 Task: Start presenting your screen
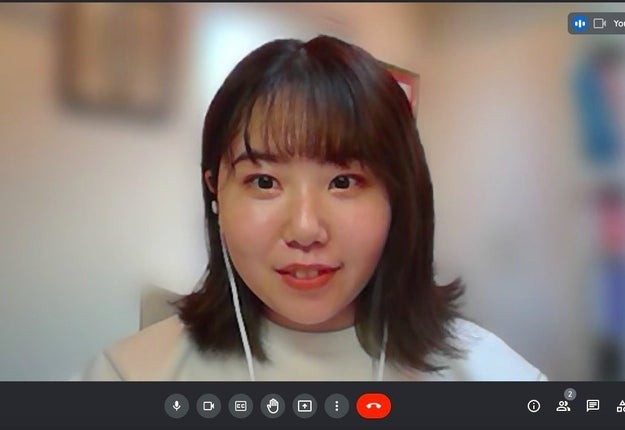click(305, 406)
